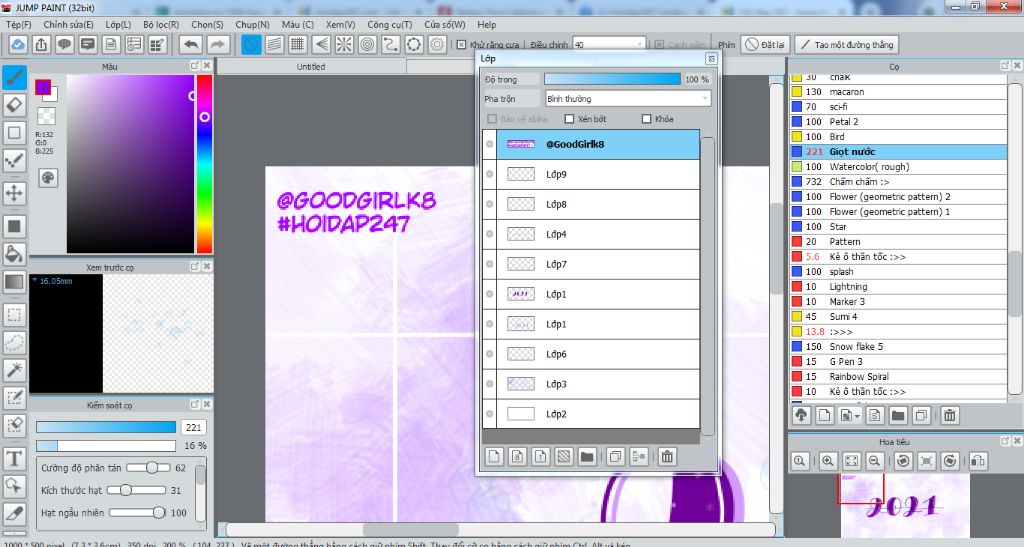Open the Xem(V) menu
1024x547 pixels.
click(x=340, y=24)
